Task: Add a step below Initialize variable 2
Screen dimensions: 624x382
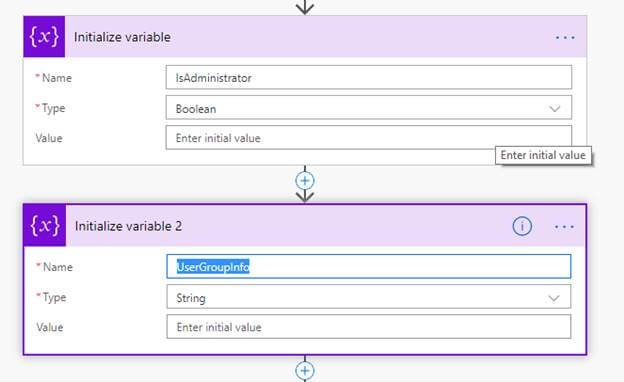Action: point(305,371)
